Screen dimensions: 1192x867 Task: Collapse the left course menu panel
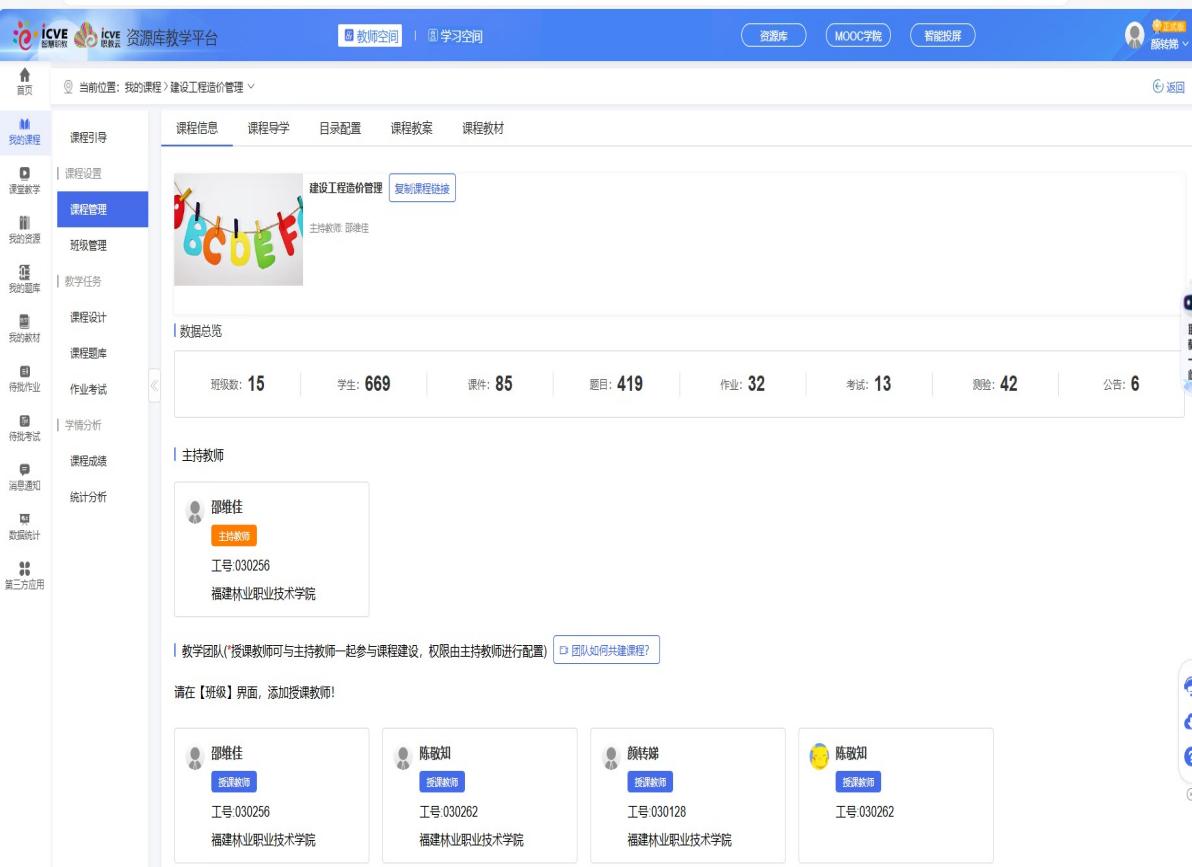click(154, 386)
